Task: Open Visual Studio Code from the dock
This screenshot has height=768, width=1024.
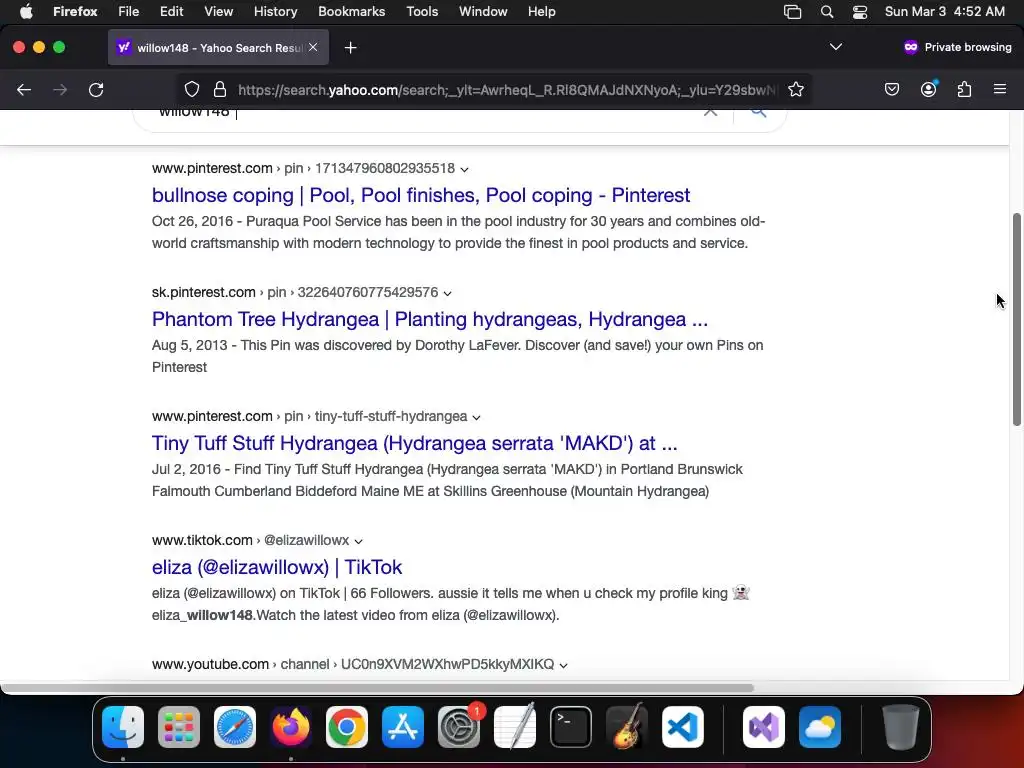Action: pyautogui.click(x=683, y=727)
